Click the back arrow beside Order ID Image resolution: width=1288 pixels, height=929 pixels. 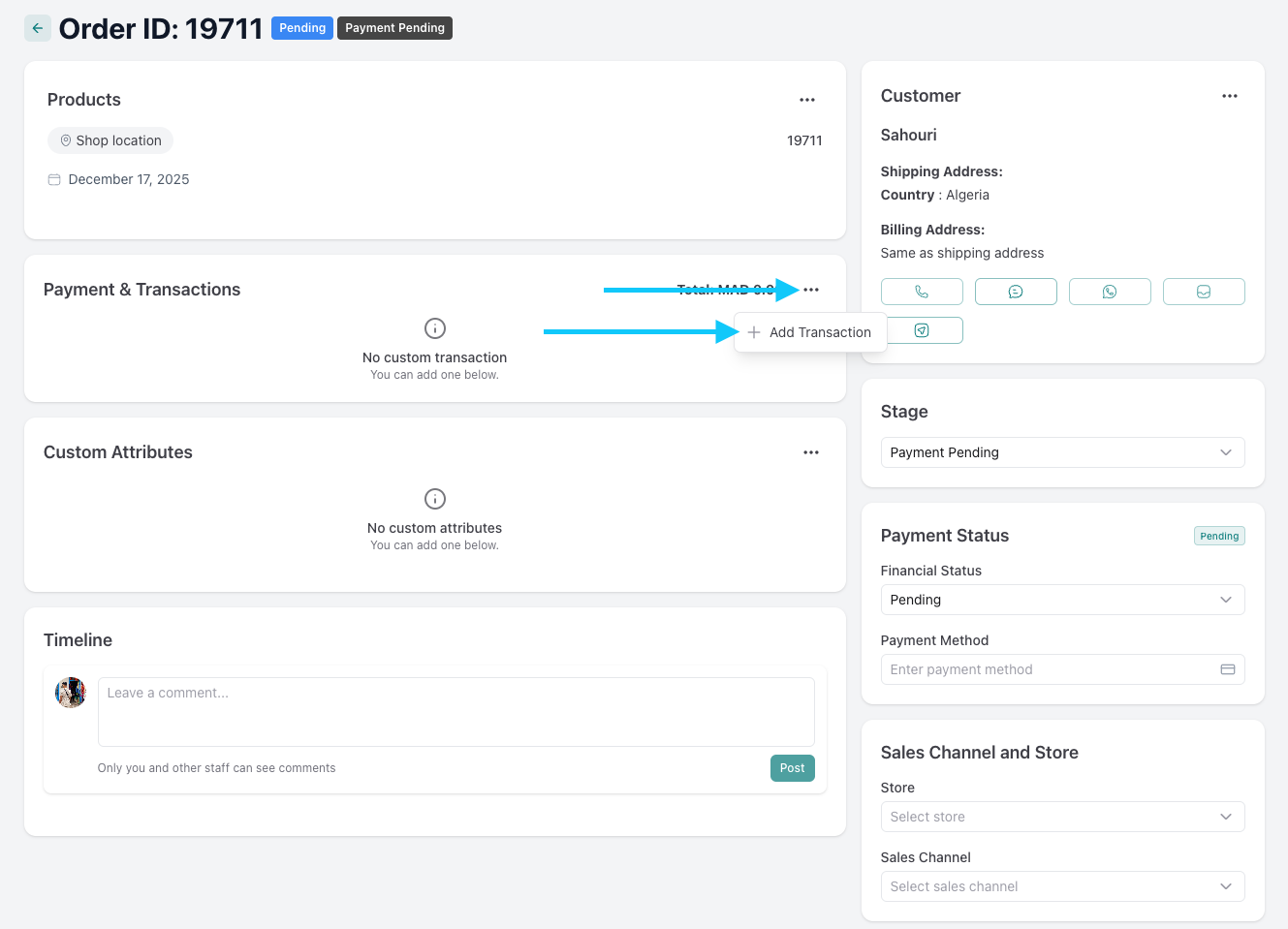point(37,28)
